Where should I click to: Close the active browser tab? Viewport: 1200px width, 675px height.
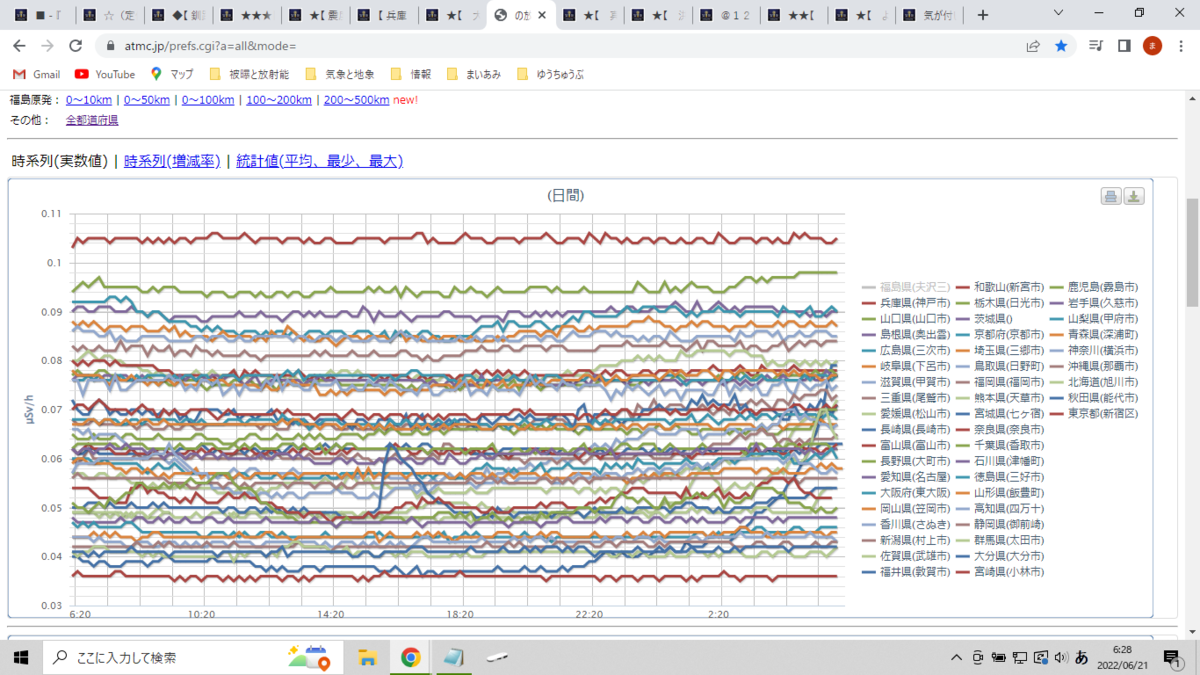point(541,15)
